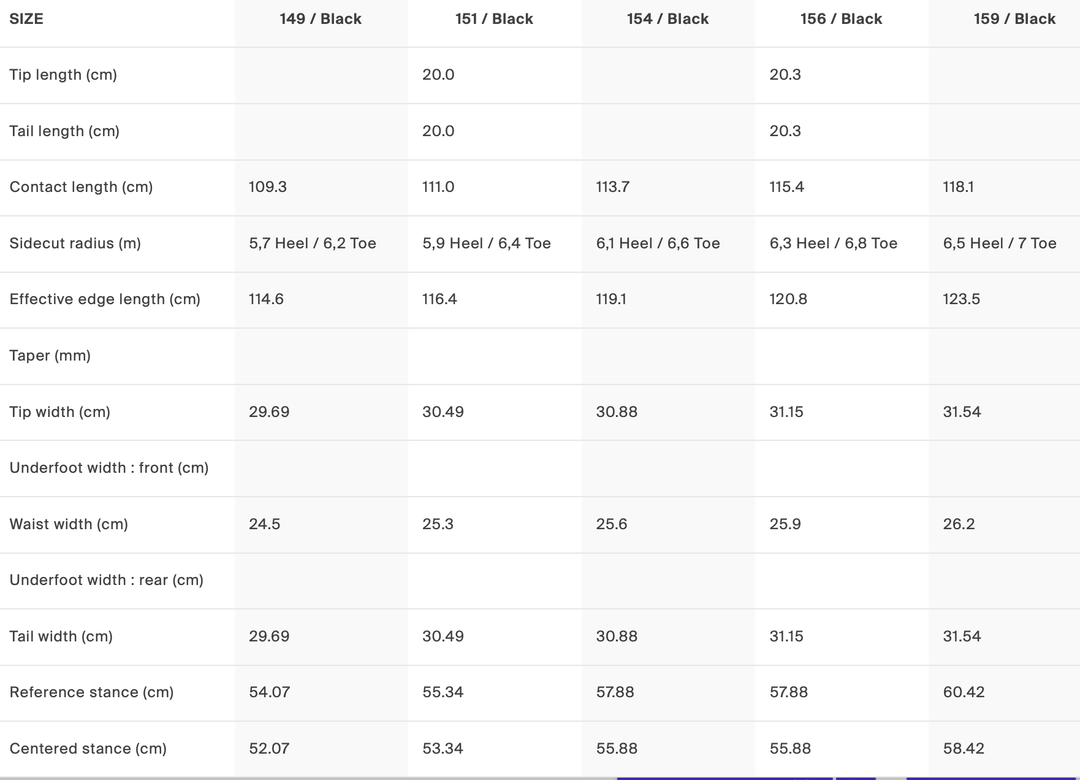1080x780 pixels.
Task: Select the Effective edge length (cm) row label
Action: (105, 299)
